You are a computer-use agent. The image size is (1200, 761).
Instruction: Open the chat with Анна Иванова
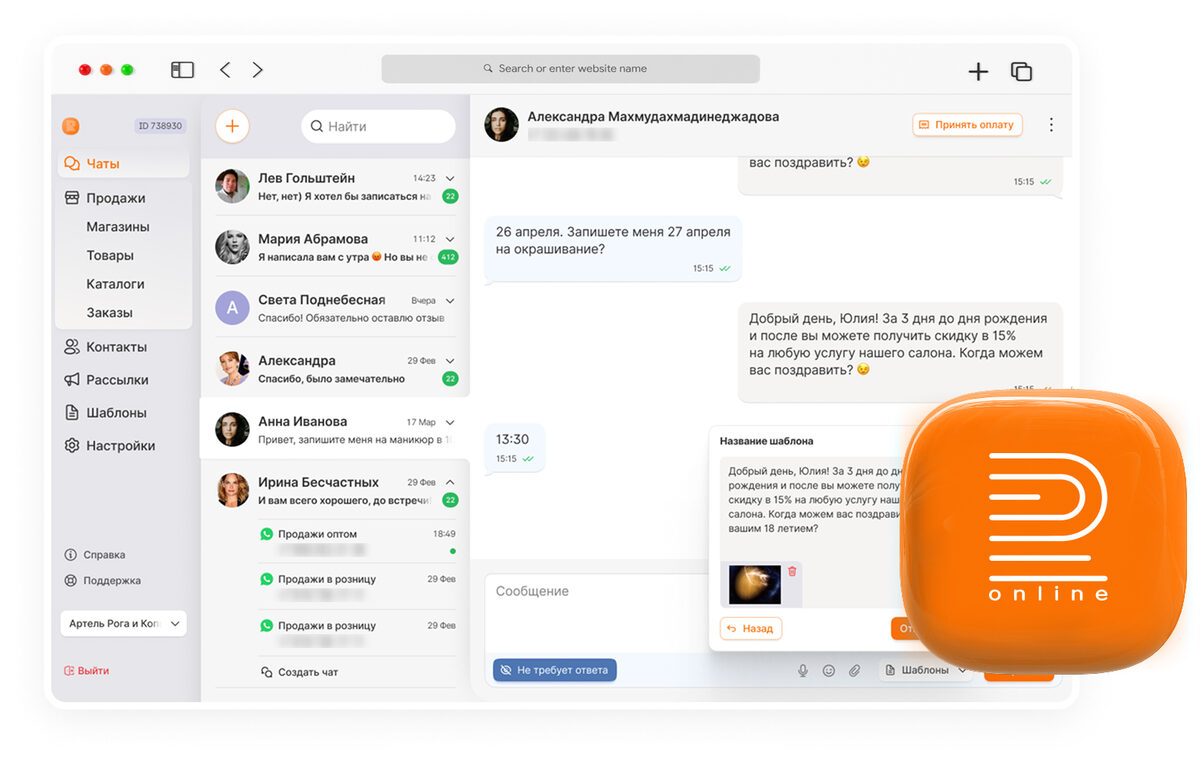click(x=335, y=429)
